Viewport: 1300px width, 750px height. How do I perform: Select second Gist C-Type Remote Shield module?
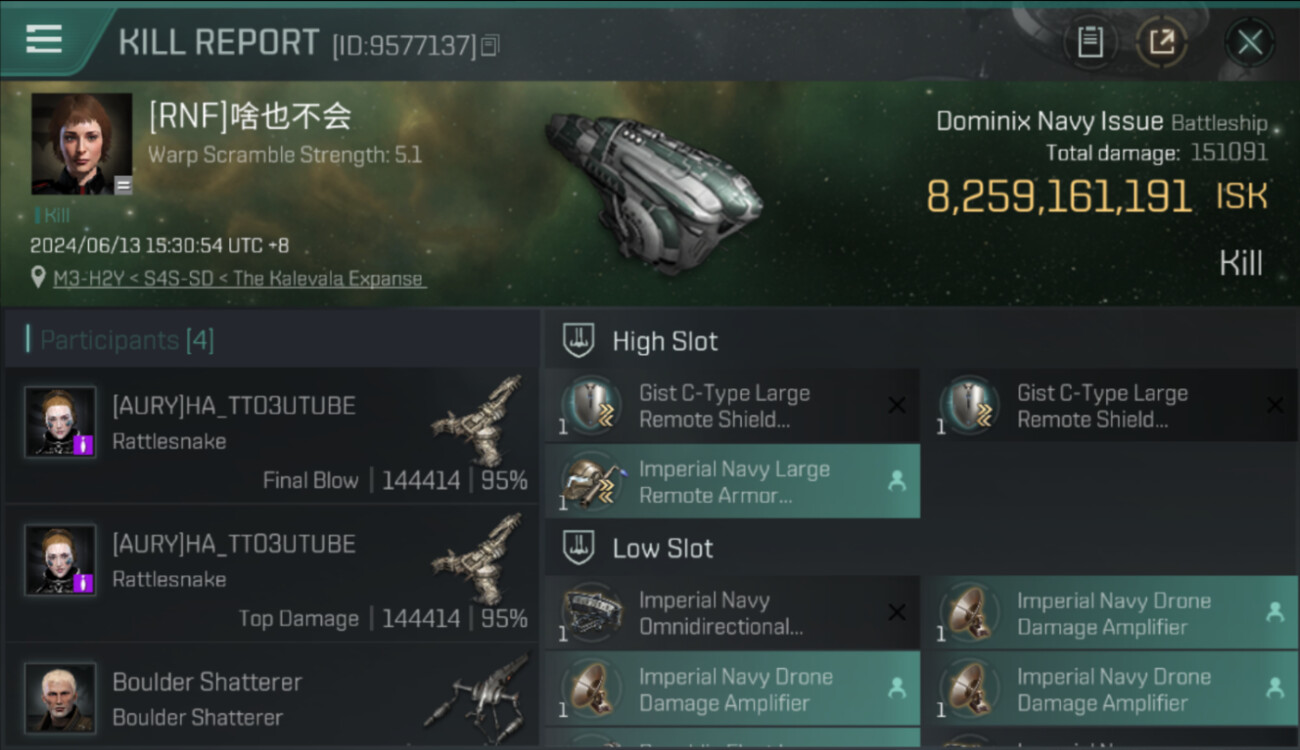coord(1109,406)
